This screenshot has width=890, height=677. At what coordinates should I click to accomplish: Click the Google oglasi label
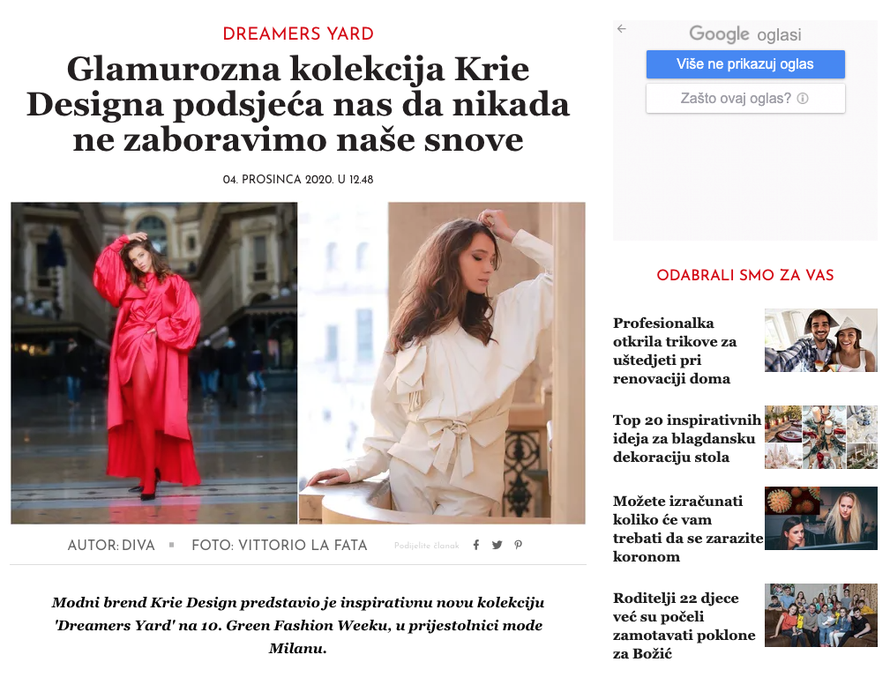745,34
